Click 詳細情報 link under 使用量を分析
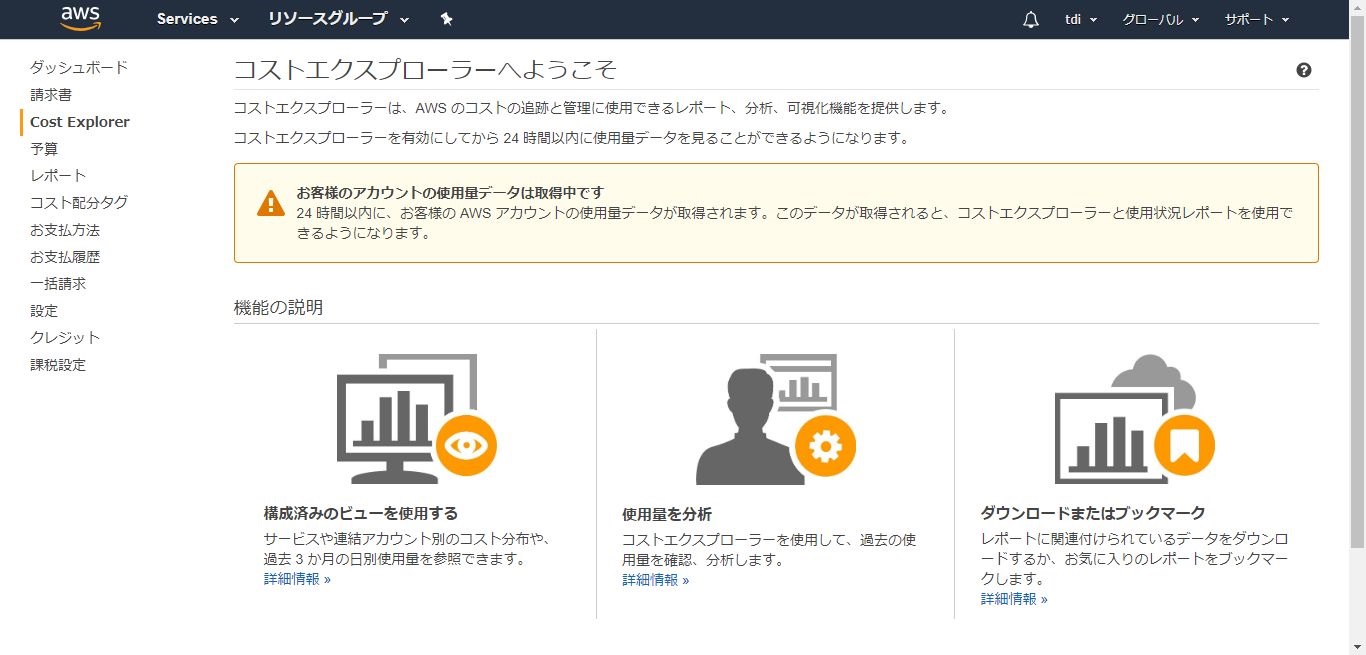This screenshot has width=1366, height=655. 655,580
